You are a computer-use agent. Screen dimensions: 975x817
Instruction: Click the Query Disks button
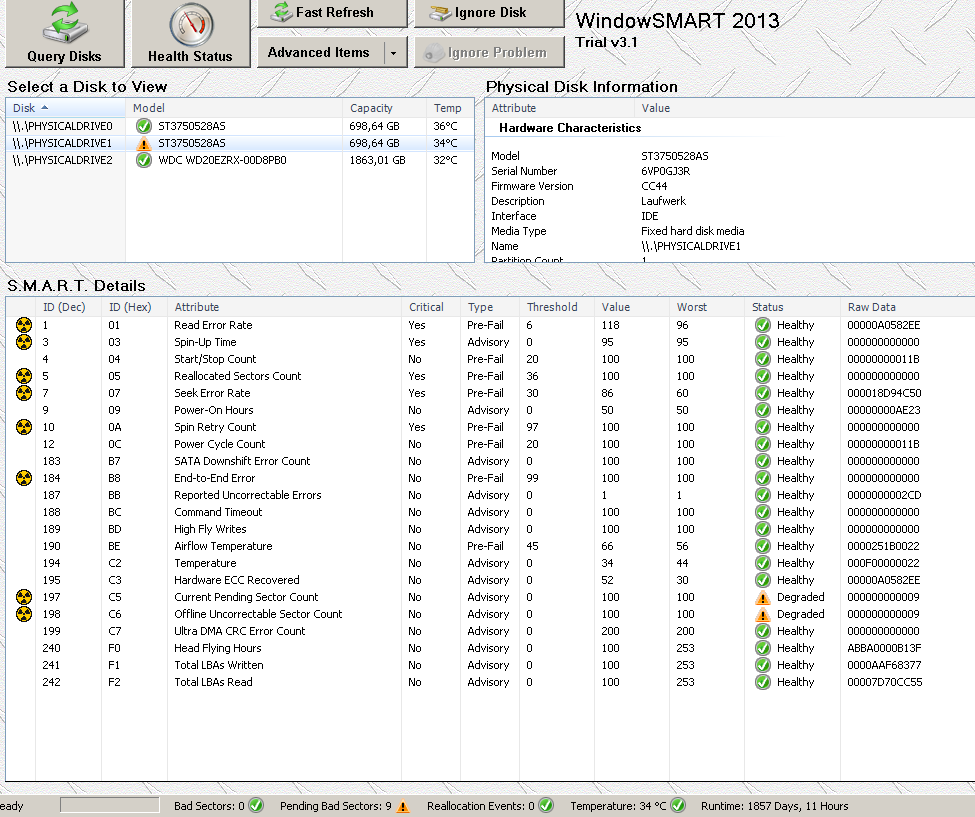pos(65,33)
